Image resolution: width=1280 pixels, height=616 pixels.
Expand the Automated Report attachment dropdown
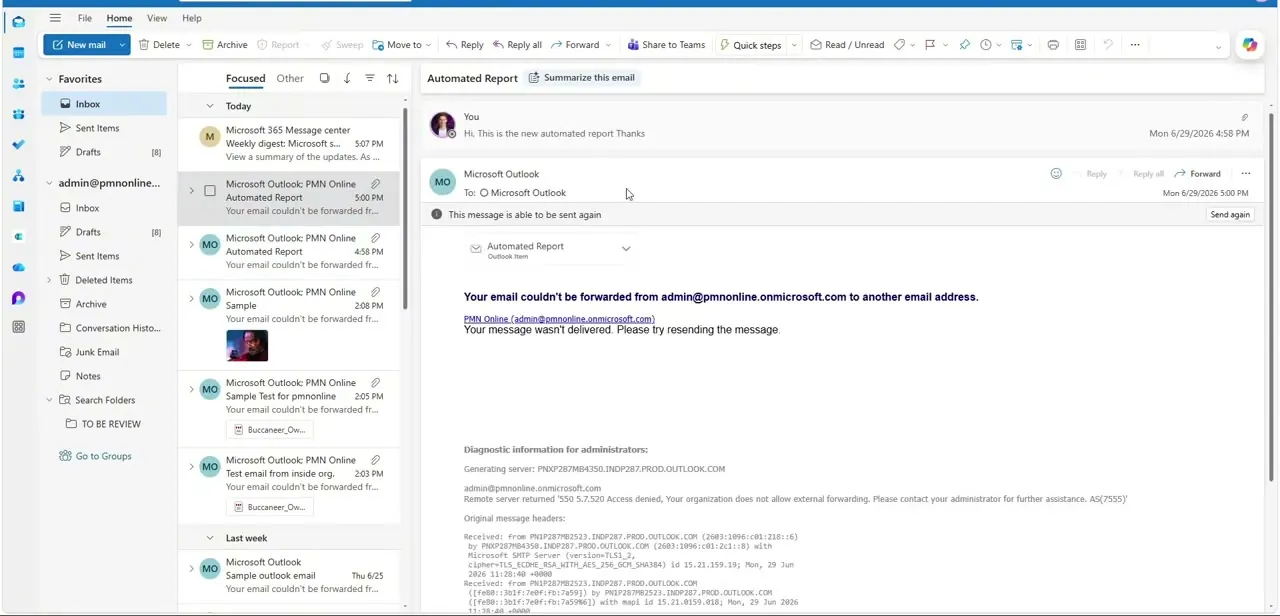(626, 249)
